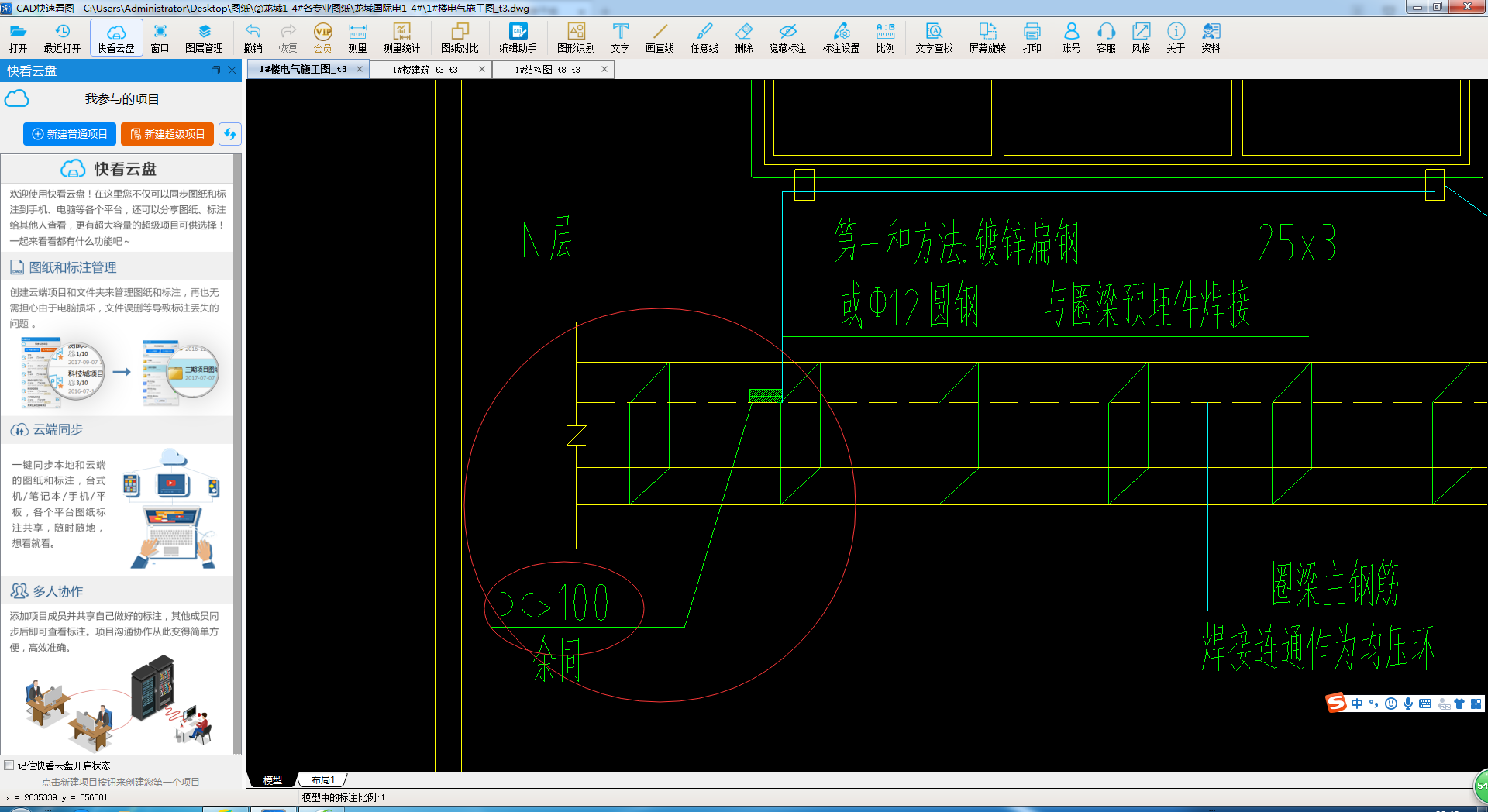Screen dimensions: 1488x812
Task: Switch to 1#楼电气施工图_t3 tab
Action: [x=303, y=69]
